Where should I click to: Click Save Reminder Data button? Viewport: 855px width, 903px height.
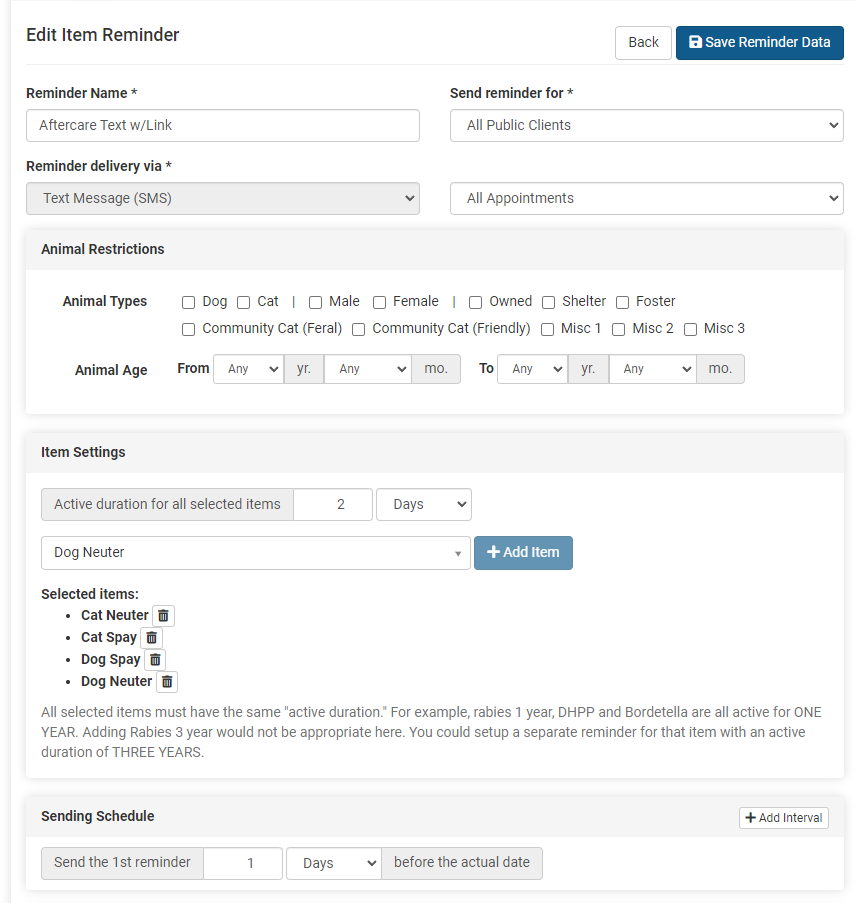click(x=759, y=43)
